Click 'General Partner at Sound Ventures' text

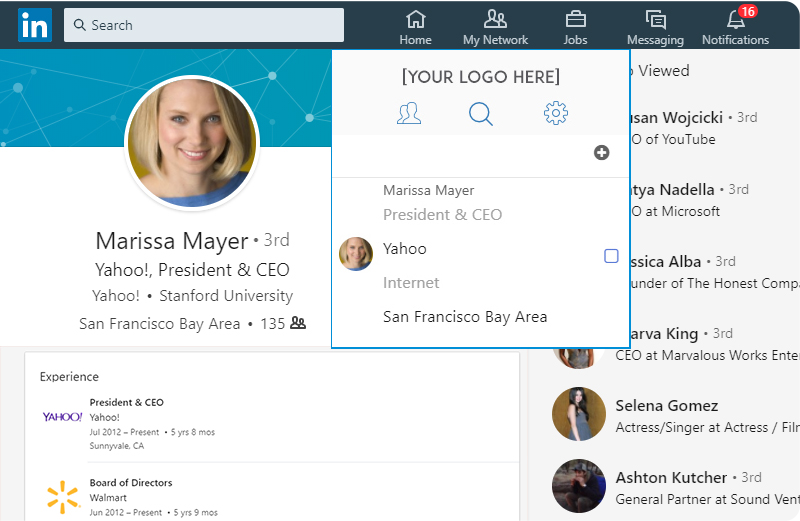[707, 499]
